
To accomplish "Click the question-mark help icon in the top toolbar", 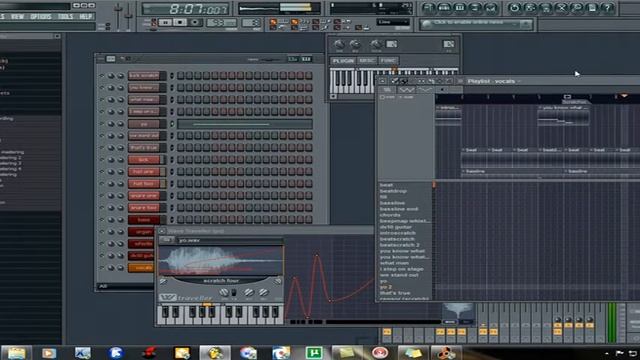I will [608, 8].
